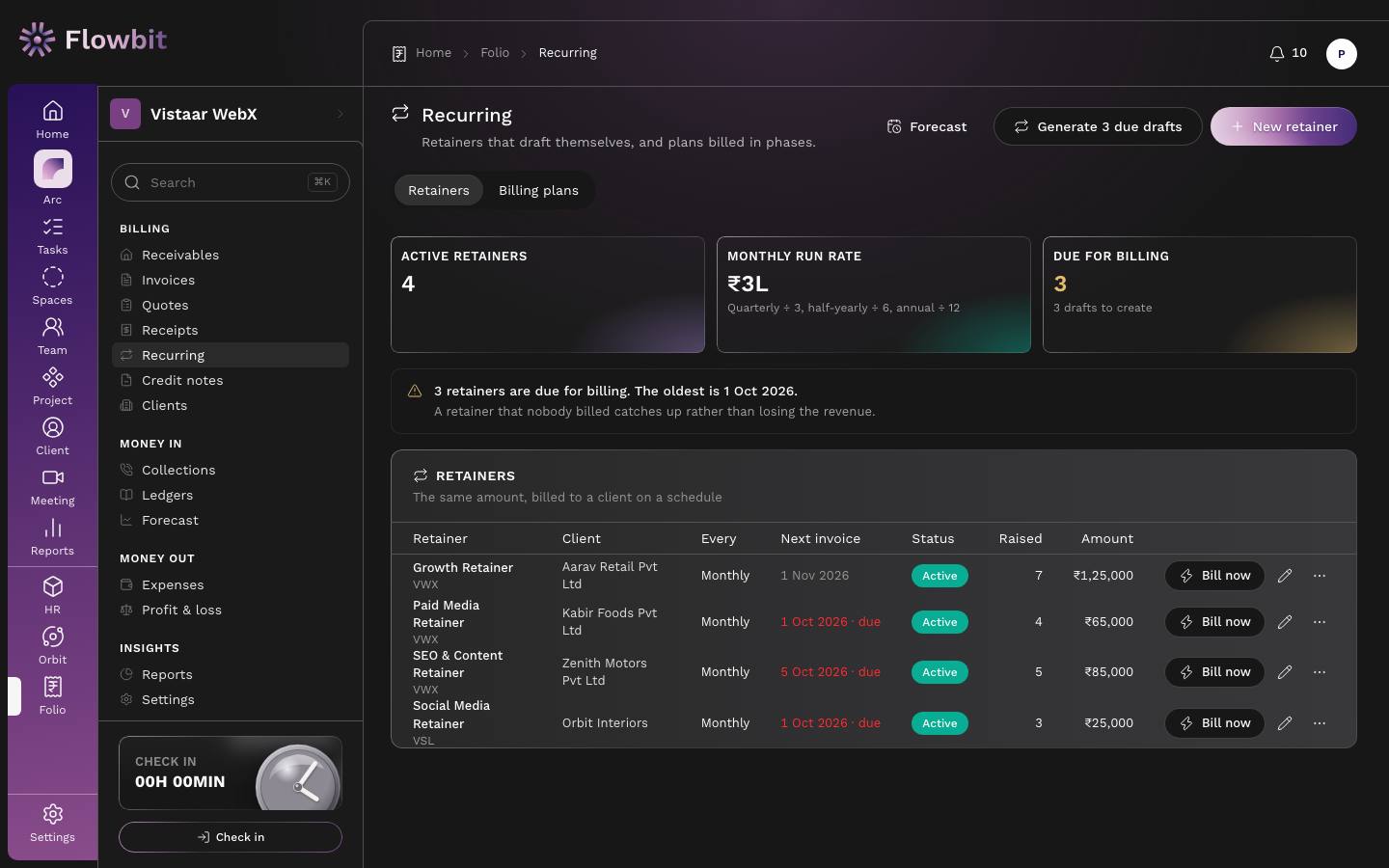The width and height of the screenshot is (1389, 868).
Task: Open more options for Growth Retainer
Action: click(x=1320, y=576)
